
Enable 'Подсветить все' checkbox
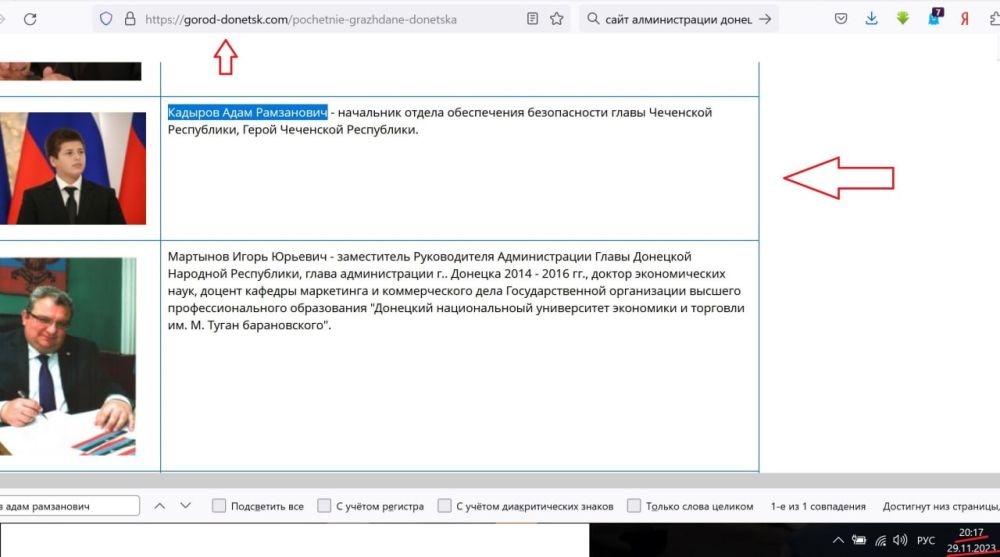(x=219, y=506)
